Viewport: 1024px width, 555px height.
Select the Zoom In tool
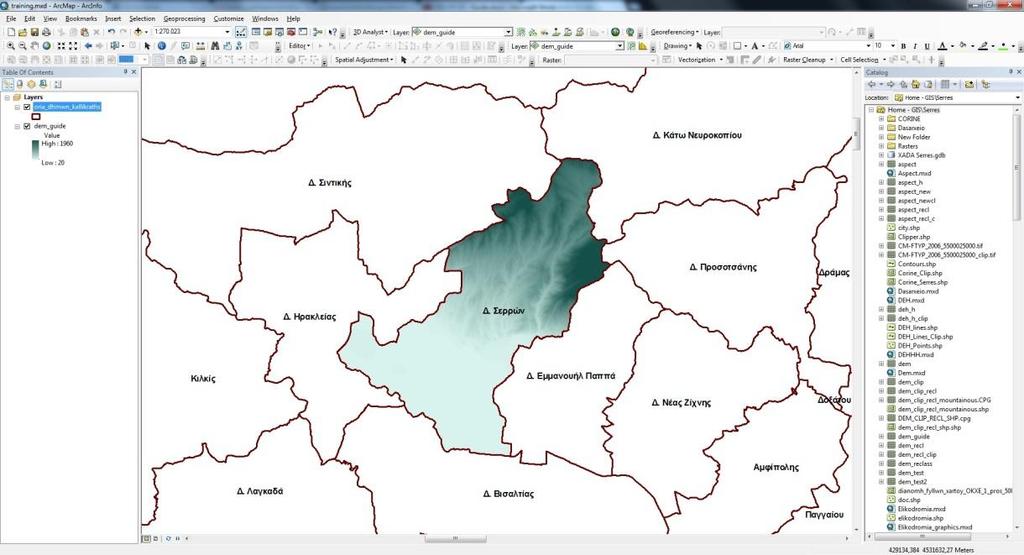pyautogui.click(x=10, y=46)
